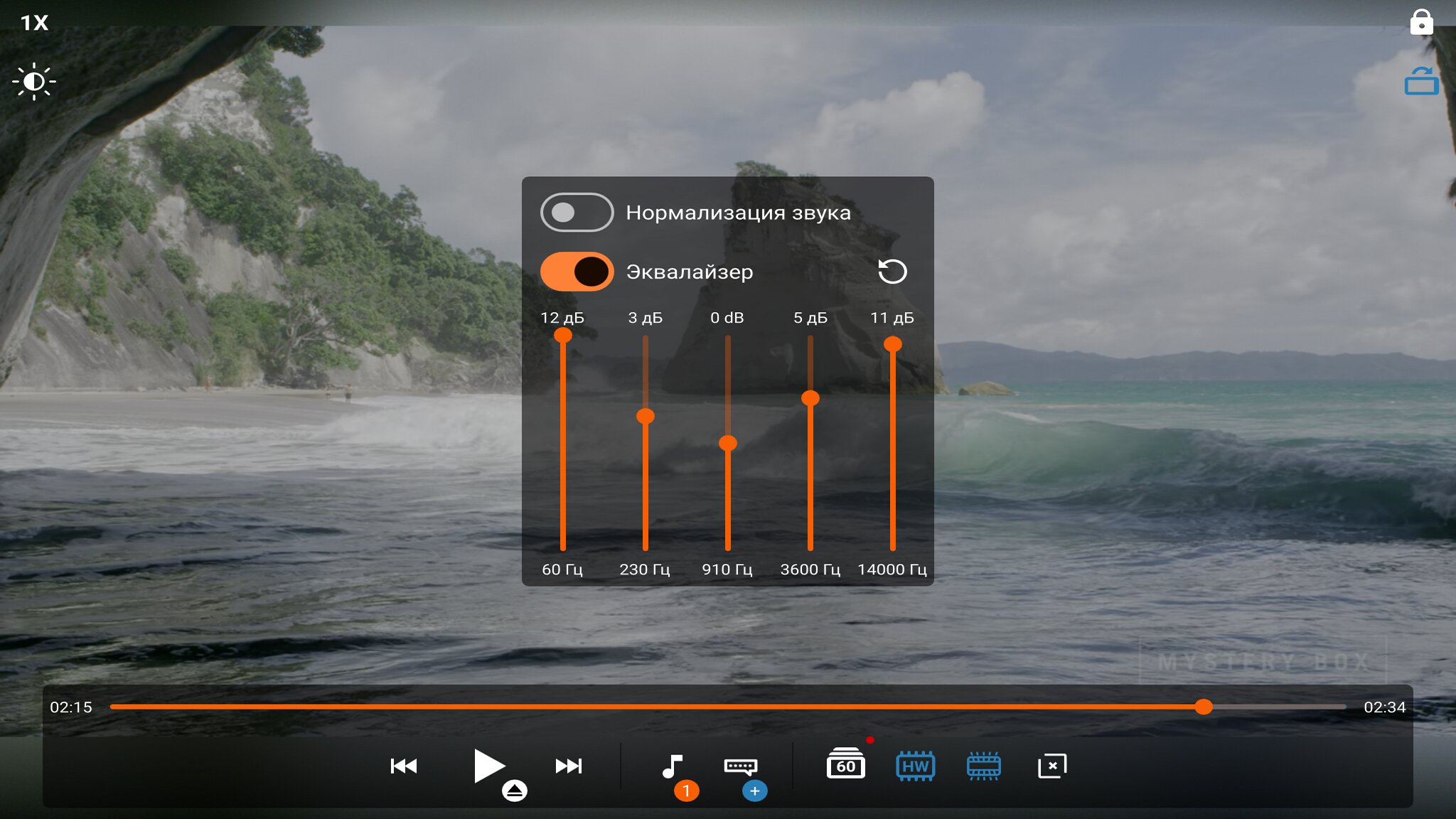Click the video seek bar handle
The image size is (1456, 819).
1203,707
